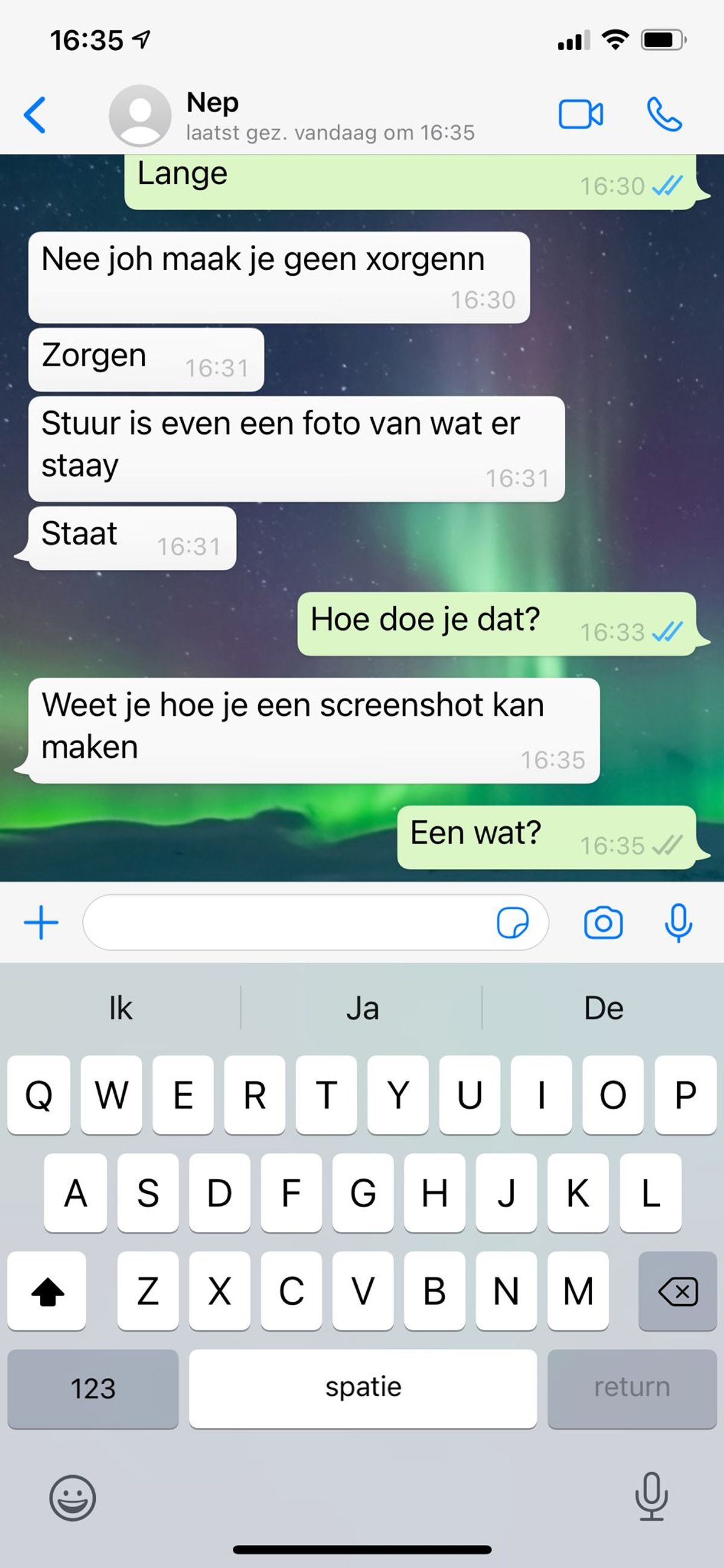
Task: Tap the backspace delete key
Action: pyautogui.click(x=678, y=1291)
